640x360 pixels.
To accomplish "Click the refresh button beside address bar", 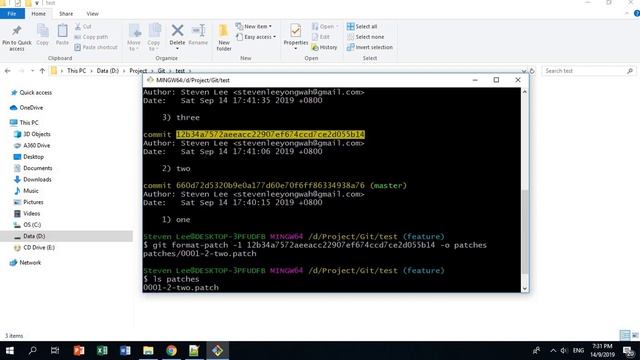I will point(532,71).
